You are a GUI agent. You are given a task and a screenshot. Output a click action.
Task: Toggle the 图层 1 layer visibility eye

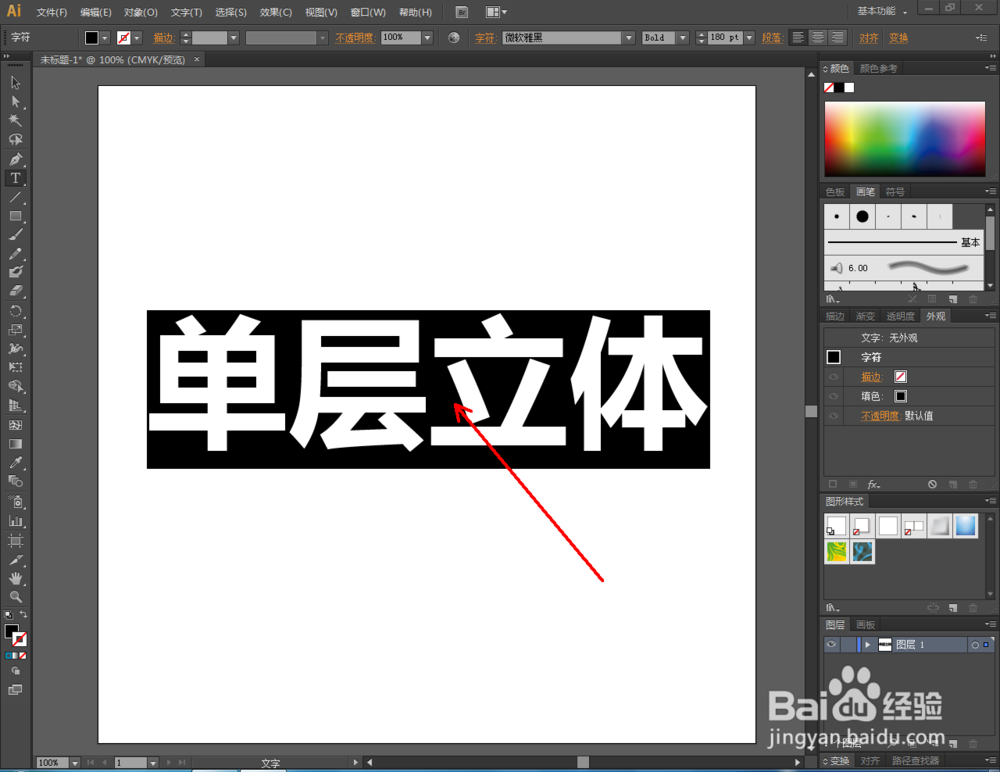click(831, 644)
